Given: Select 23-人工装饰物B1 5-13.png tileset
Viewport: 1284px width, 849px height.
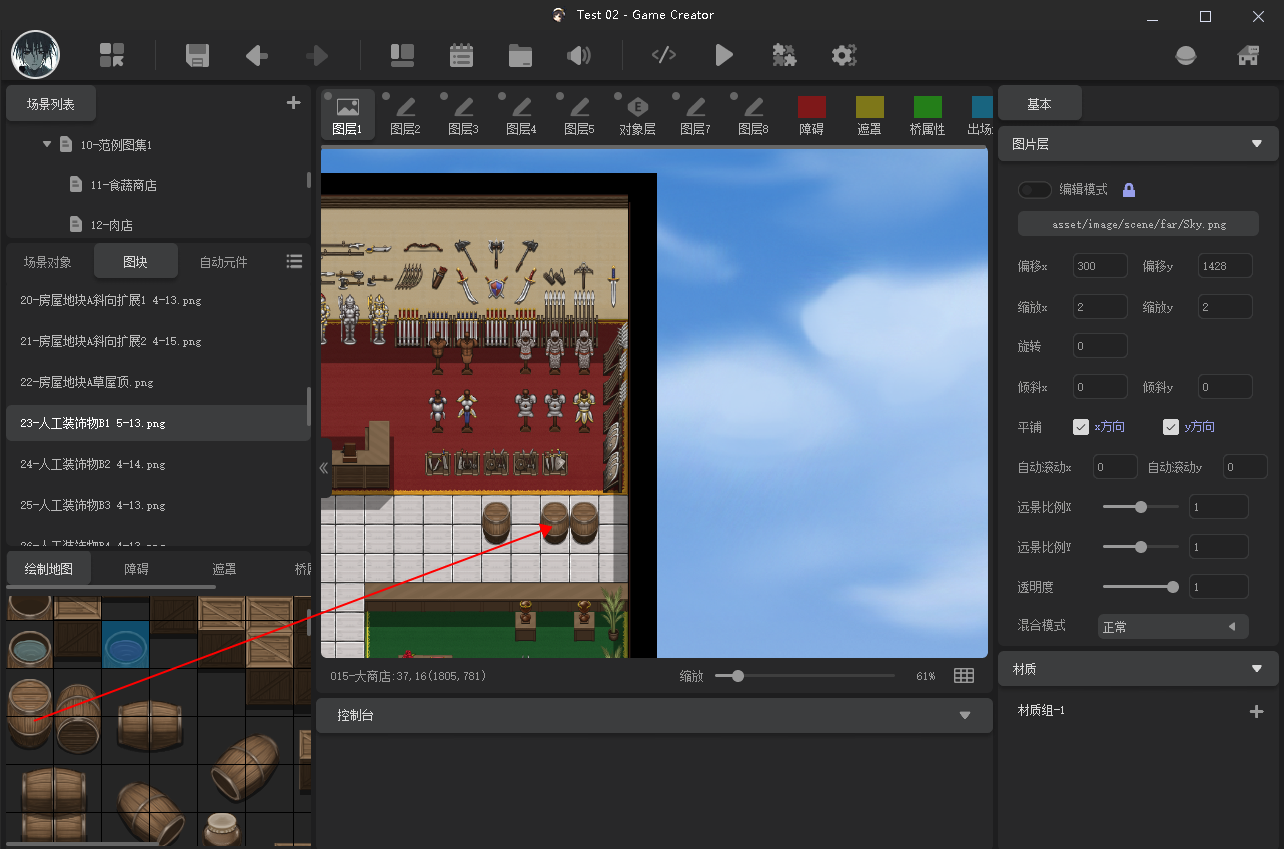Looking at the screenshot, I should pos(158,423).
